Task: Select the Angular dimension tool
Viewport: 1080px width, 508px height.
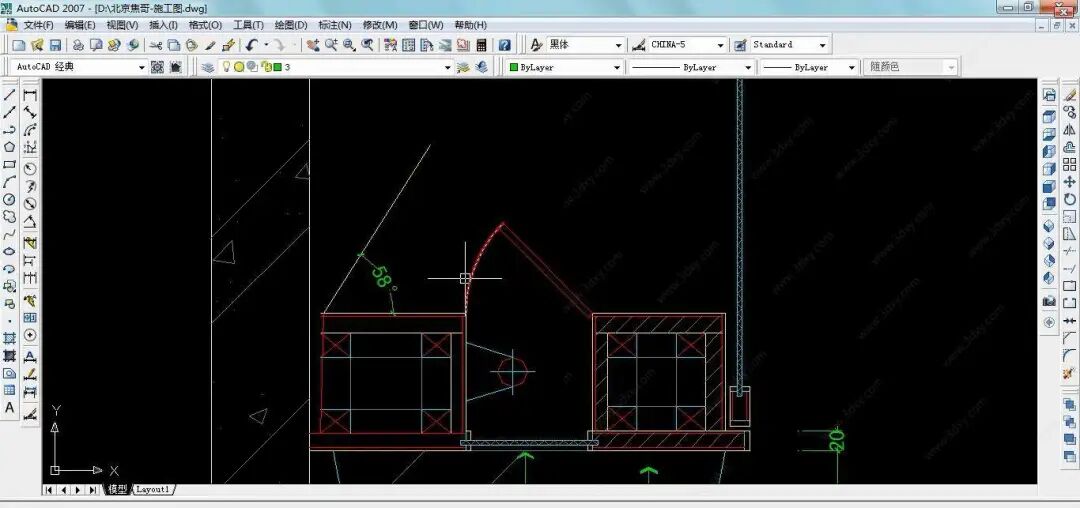Action: (x=30, y=222)
